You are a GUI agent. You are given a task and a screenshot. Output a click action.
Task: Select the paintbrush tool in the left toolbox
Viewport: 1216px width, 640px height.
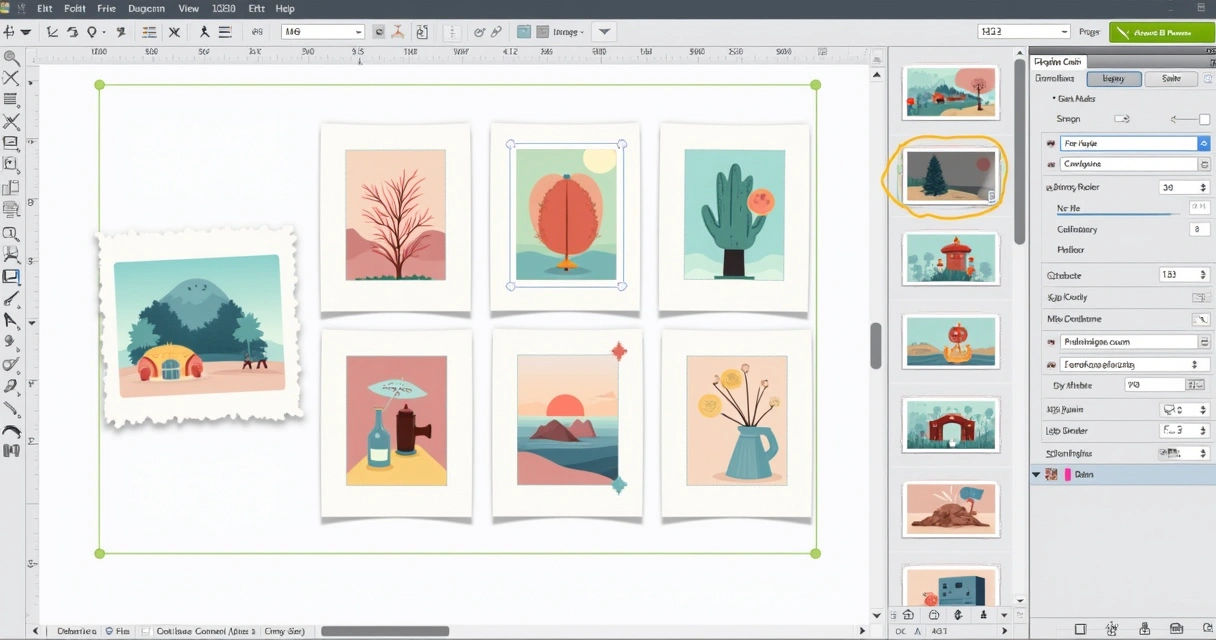11,299
